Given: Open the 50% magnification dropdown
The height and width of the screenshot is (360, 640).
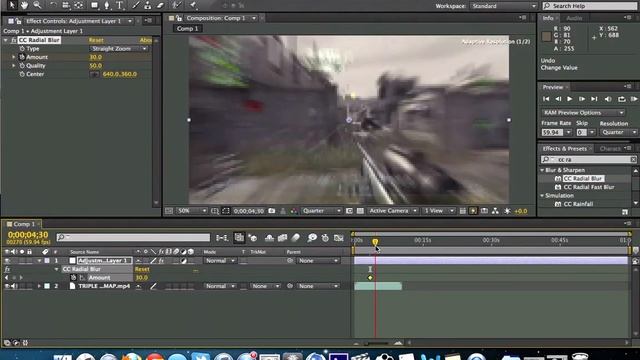Looking at the screenshot, I should coord(192,211).
